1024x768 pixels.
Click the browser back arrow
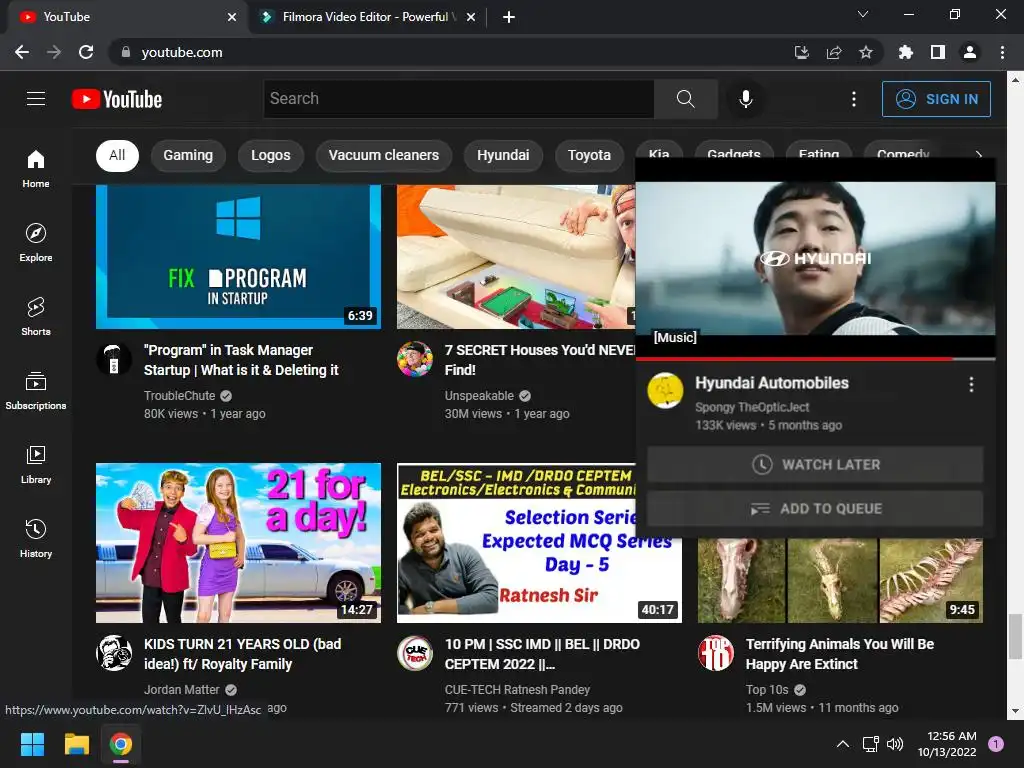pyautogui.click(x=22, y=52)
